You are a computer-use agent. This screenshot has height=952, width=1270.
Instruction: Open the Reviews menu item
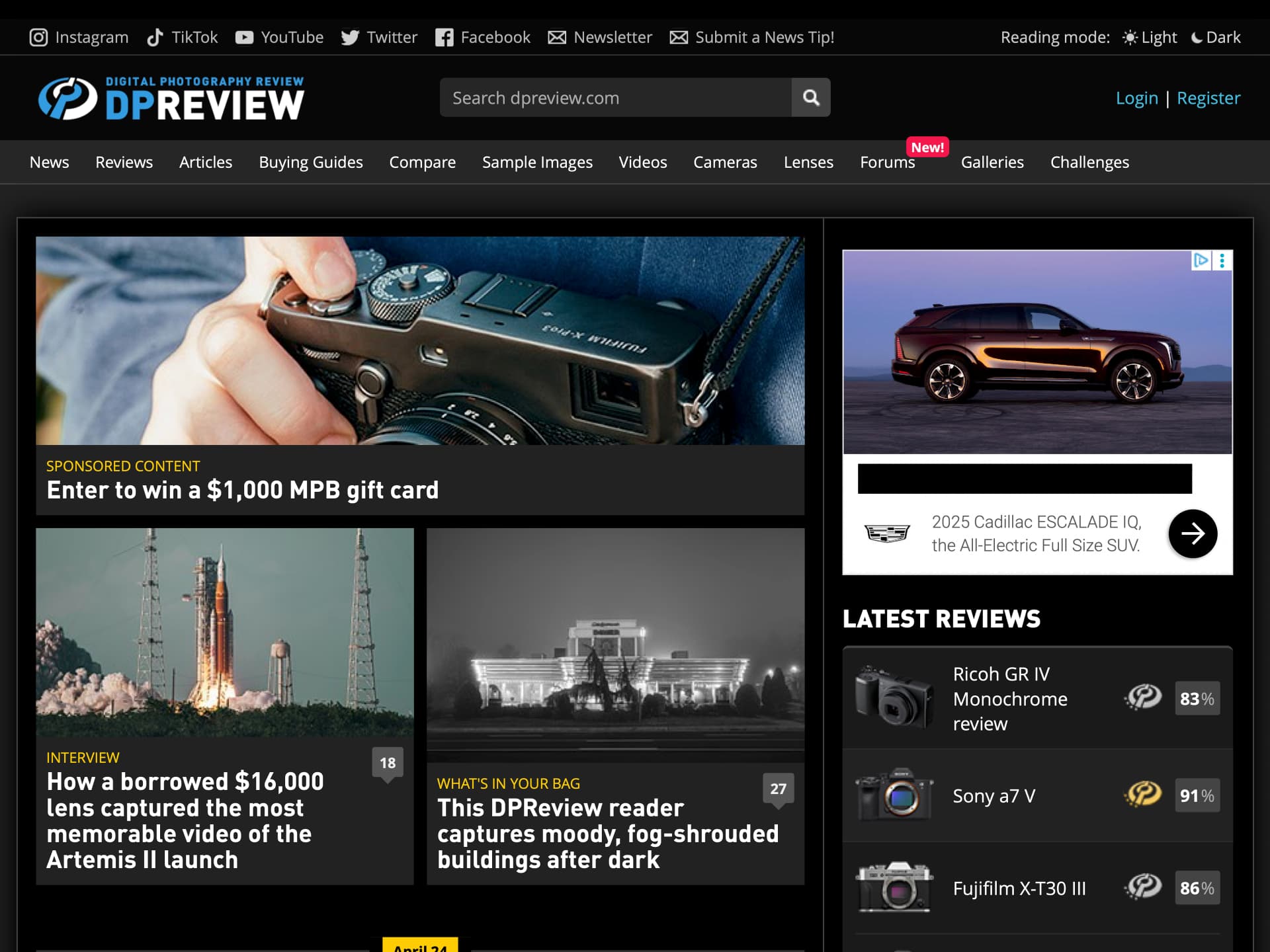(x=124, y=162)
